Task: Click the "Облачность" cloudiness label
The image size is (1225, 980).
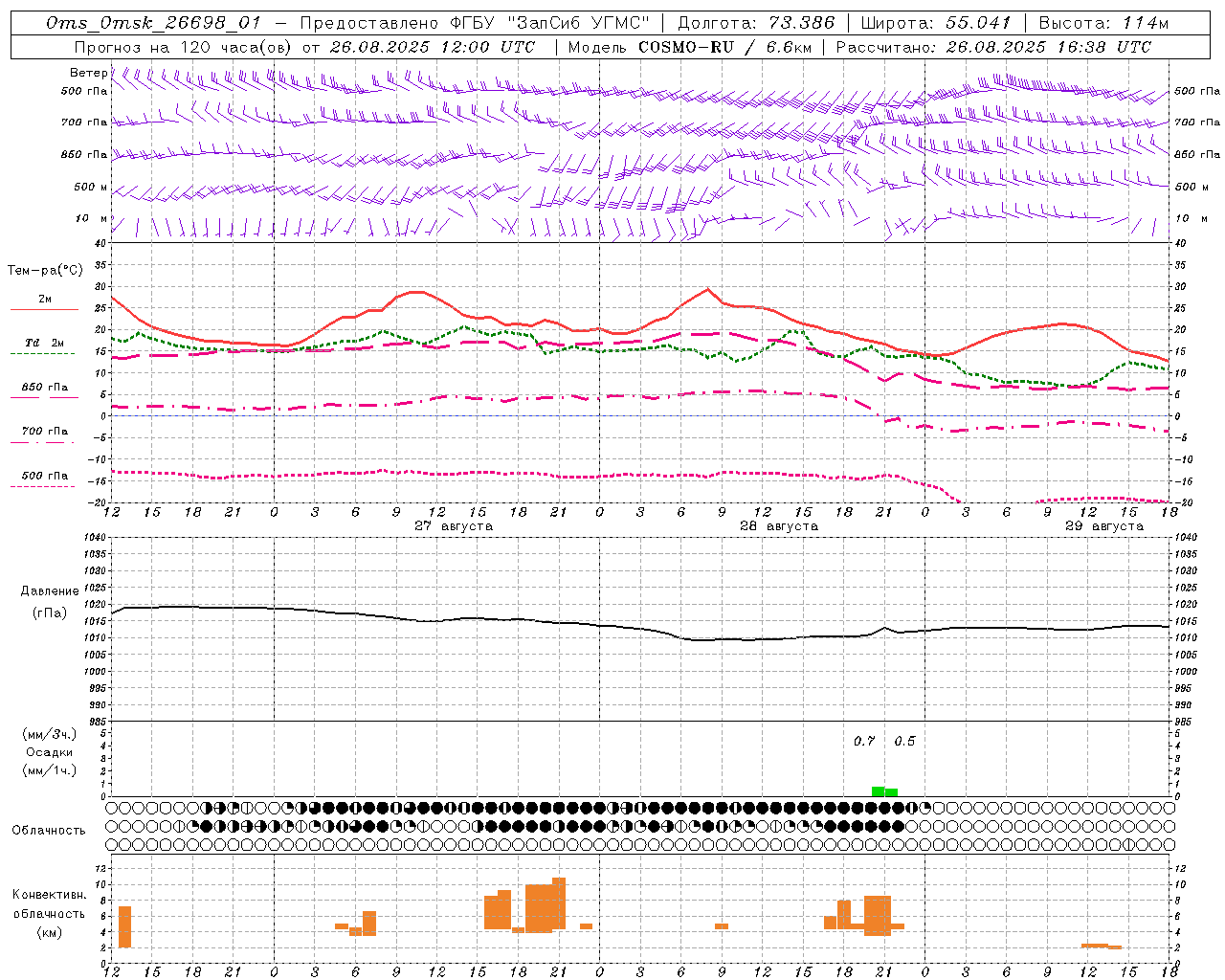Action: 49,831
